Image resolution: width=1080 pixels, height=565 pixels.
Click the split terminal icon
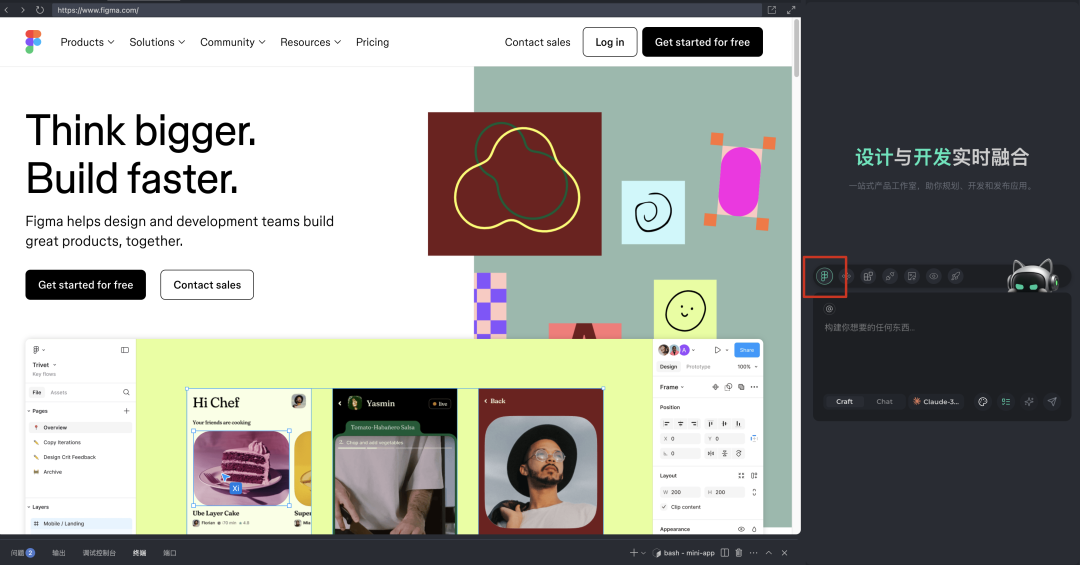(x=725, y=553)
